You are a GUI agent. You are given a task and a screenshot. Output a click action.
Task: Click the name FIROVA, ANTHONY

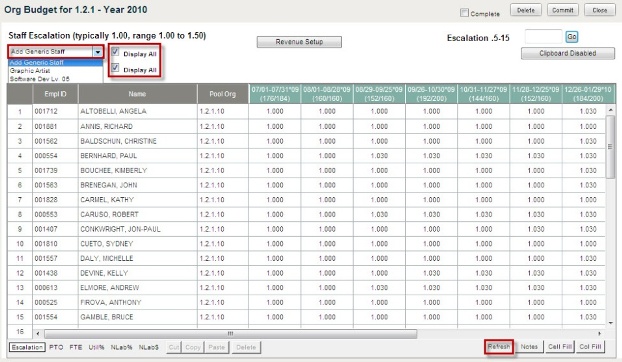pos(111,303)
